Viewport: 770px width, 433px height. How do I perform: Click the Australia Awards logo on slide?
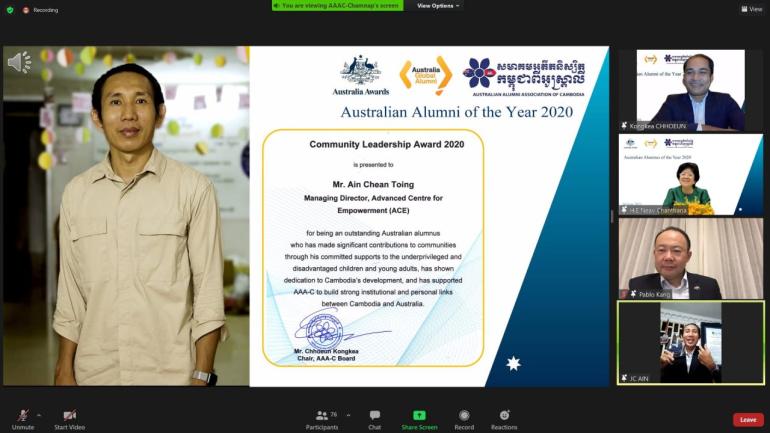pyautogui.click(x=361, y=75)
